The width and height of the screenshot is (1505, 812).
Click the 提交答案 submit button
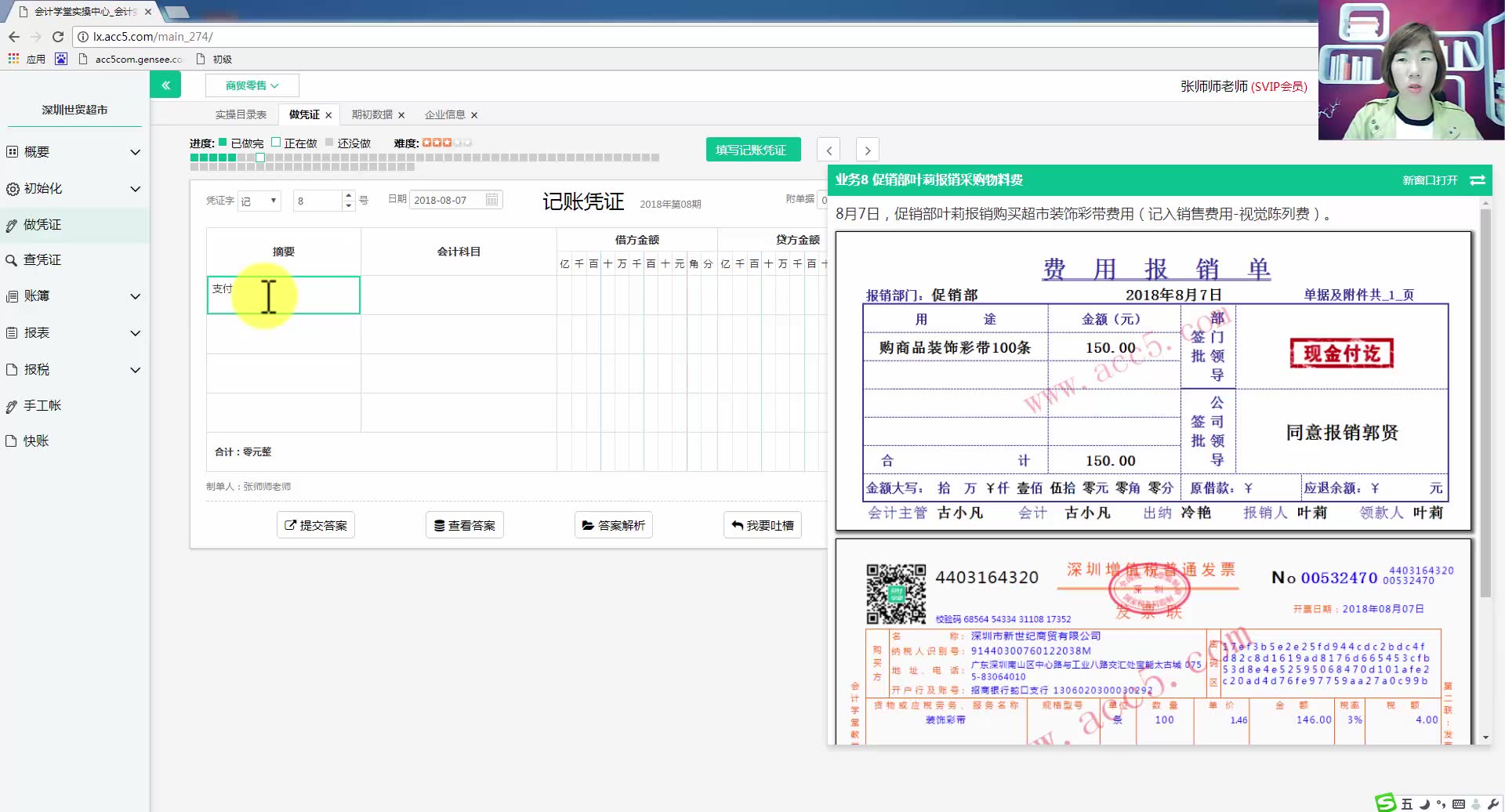(315, 524)
